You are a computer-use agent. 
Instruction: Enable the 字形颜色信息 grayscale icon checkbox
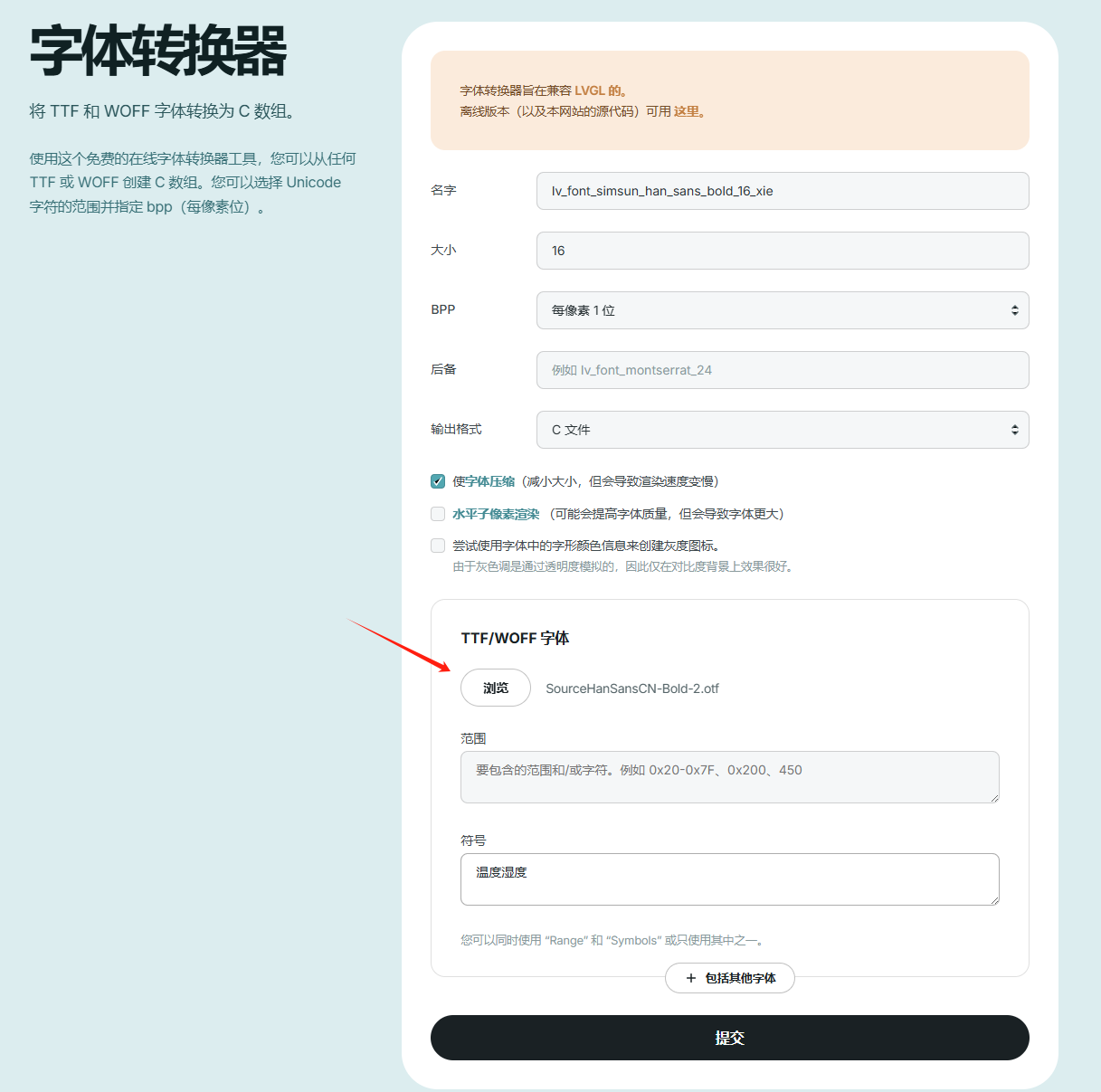[438, 546]
